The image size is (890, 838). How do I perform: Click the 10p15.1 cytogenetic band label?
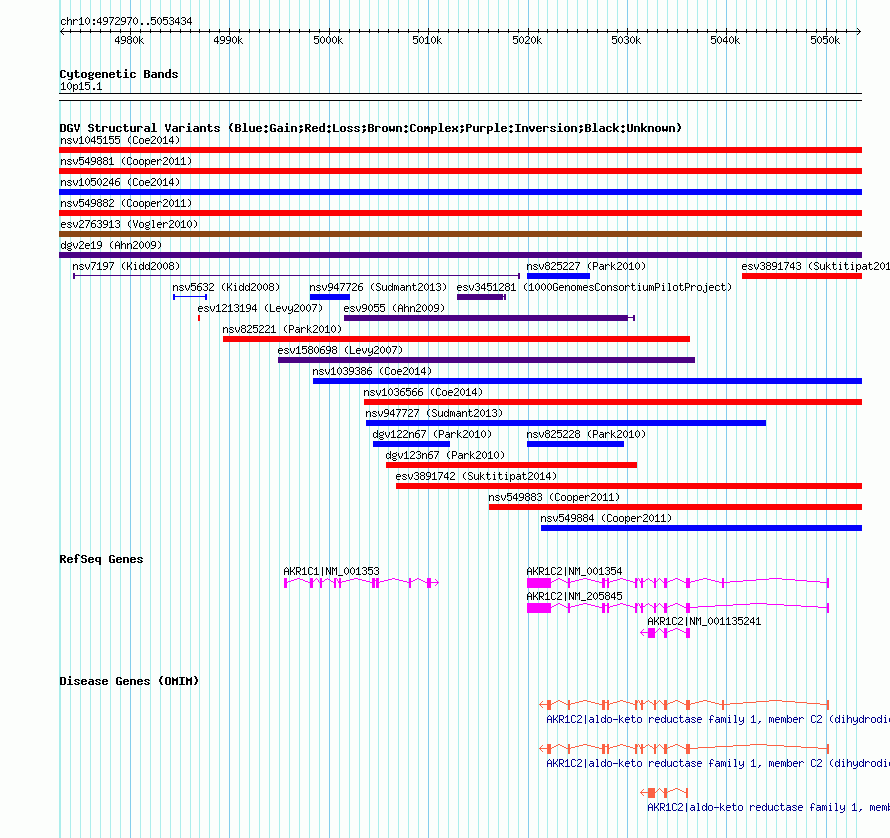pyautogui.click(x=81, y=86)
